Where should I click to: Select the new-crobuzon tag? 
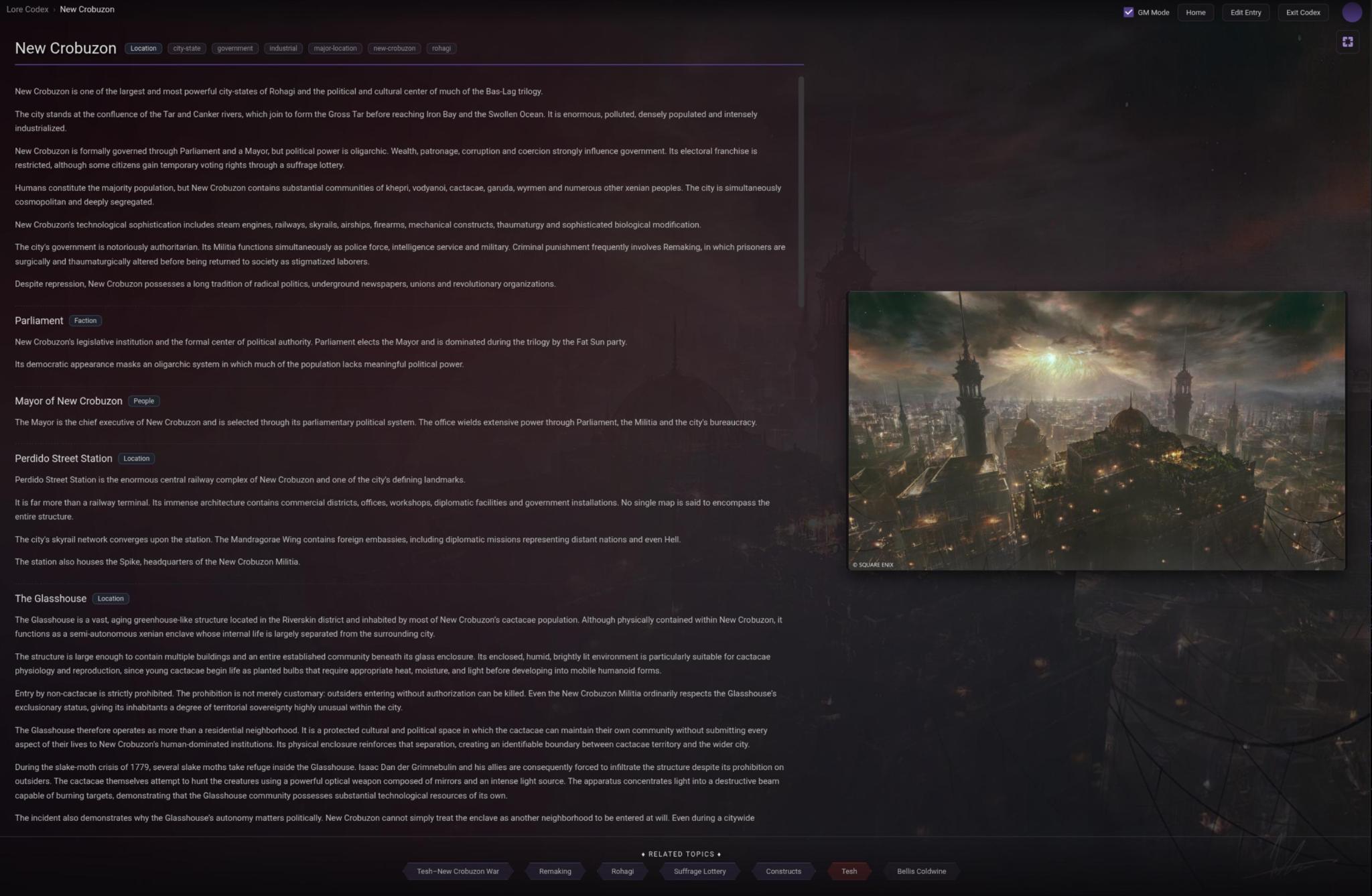[x=395, y=48]
